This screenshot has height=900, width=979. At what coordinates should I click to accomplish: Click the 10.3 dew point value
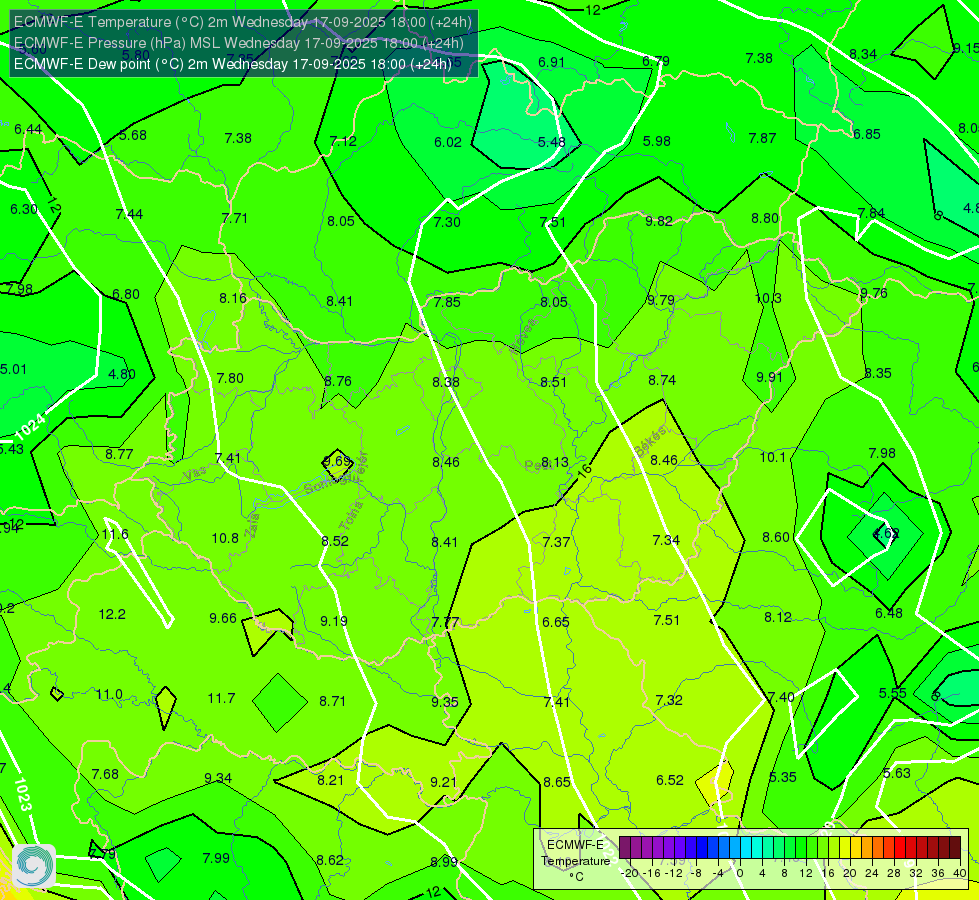click(768, 299)
